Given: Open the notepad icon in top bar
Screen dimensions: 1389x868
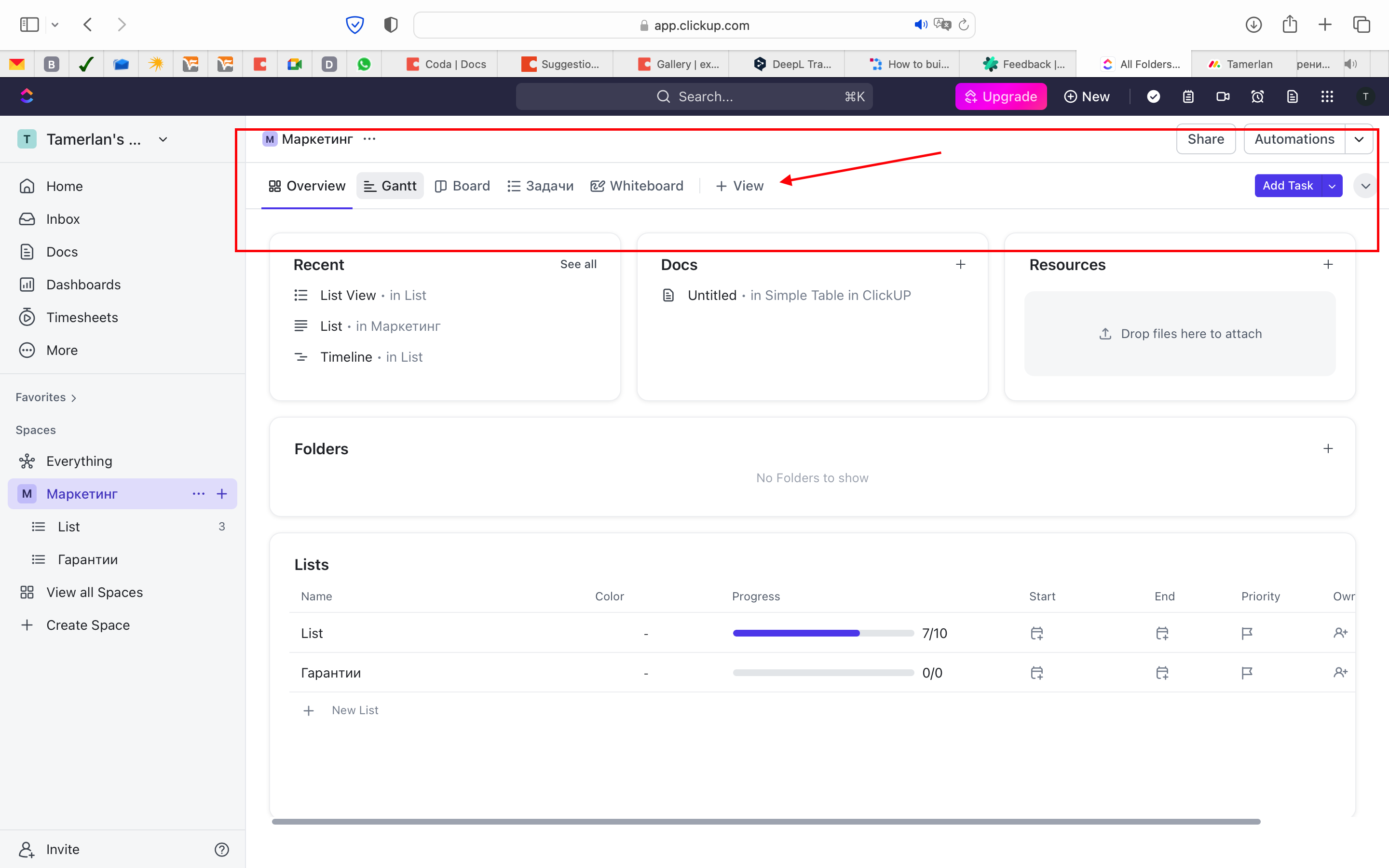Looking at the screenshot, I should click(x=1187, y=96).
